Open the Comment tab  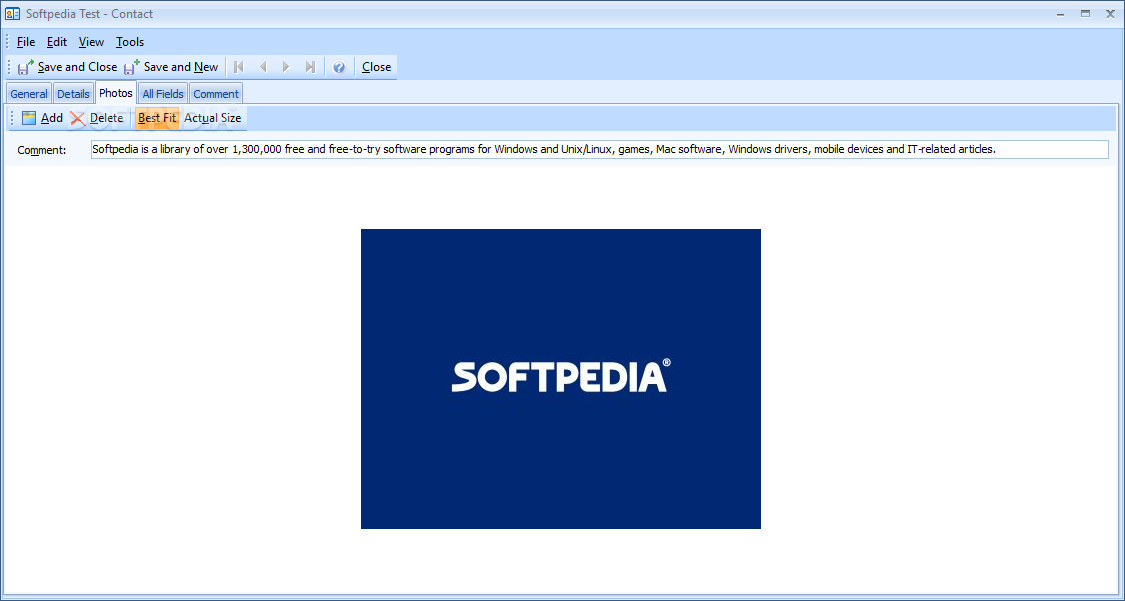click(x=216, y=93)
